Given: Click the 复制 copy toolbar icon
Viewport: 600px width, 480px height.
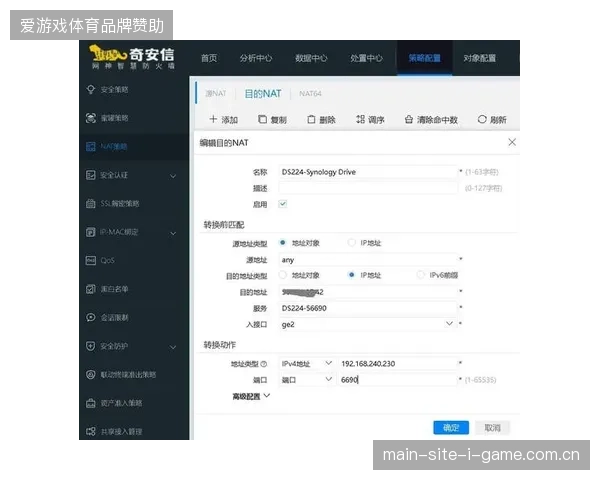Looking at the screenshot, I should tap(262, 119).
